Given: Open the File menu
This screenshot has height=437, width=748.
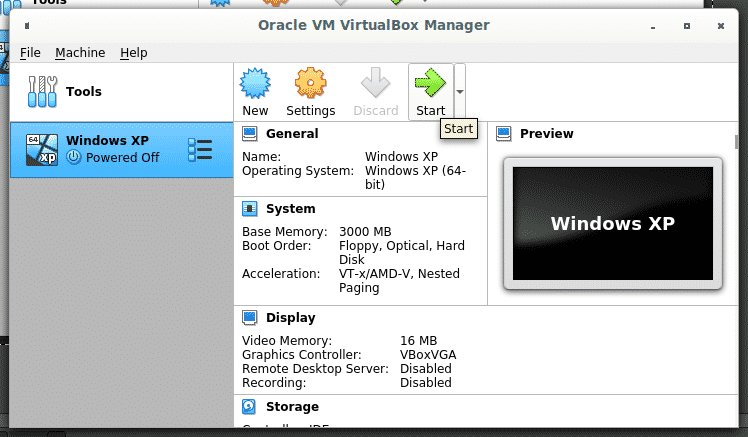Looking at the screenshot, I should coord(29,52).
